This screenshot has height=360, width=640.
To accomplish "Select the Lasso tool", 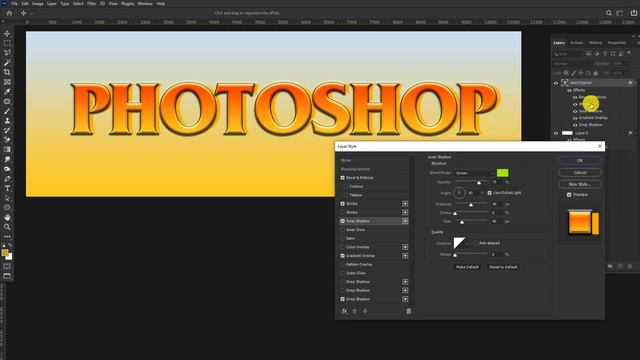I will [x=7, y=53].
